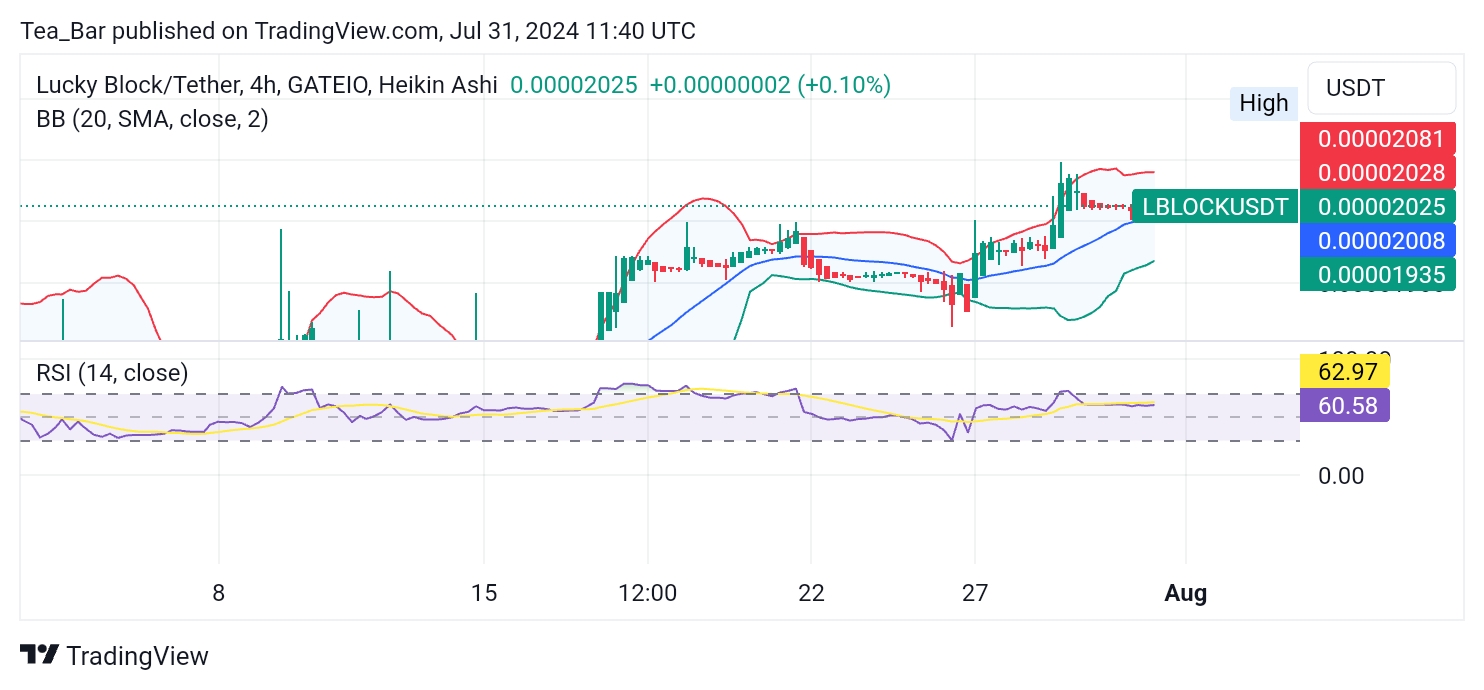
Task: Click the blue 0.00002008 basis label
Action: click(x=1377, y=240)
